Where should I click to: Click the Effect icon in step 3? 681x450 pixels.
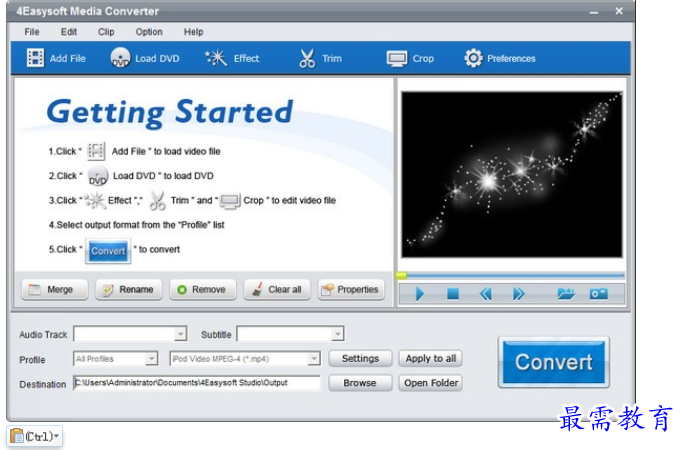(x=95, y=200)
